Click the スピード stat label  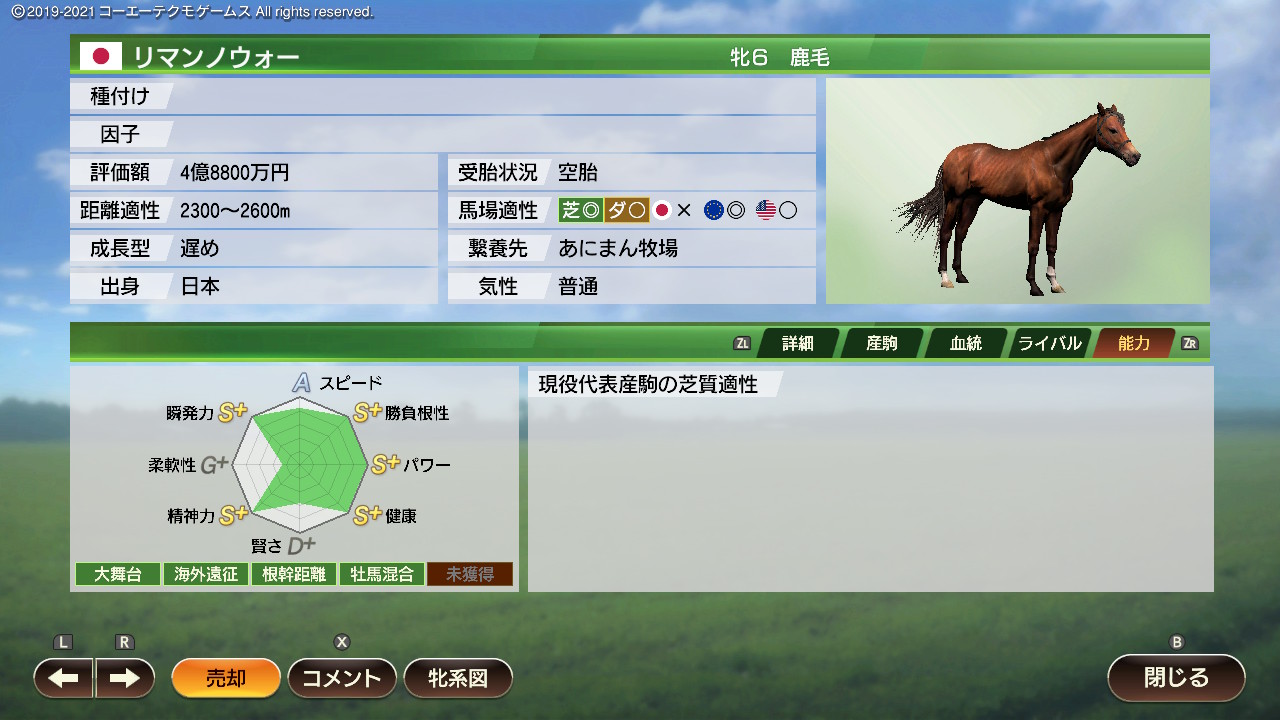pos(351,383)
